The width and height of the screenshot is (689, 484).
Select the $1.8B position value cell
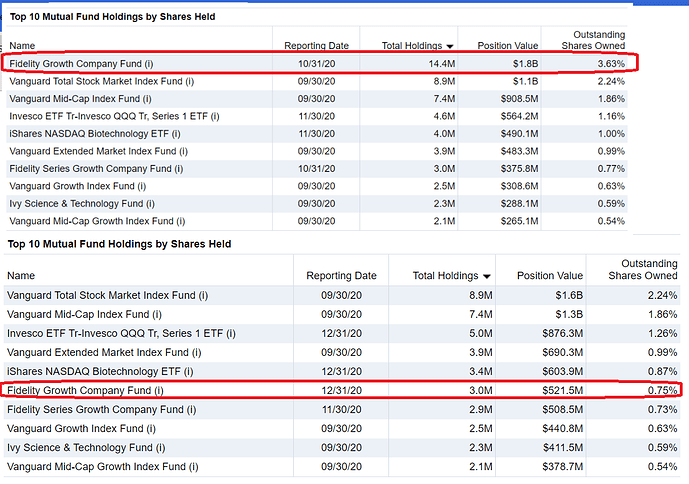click(x=525, y=64)
